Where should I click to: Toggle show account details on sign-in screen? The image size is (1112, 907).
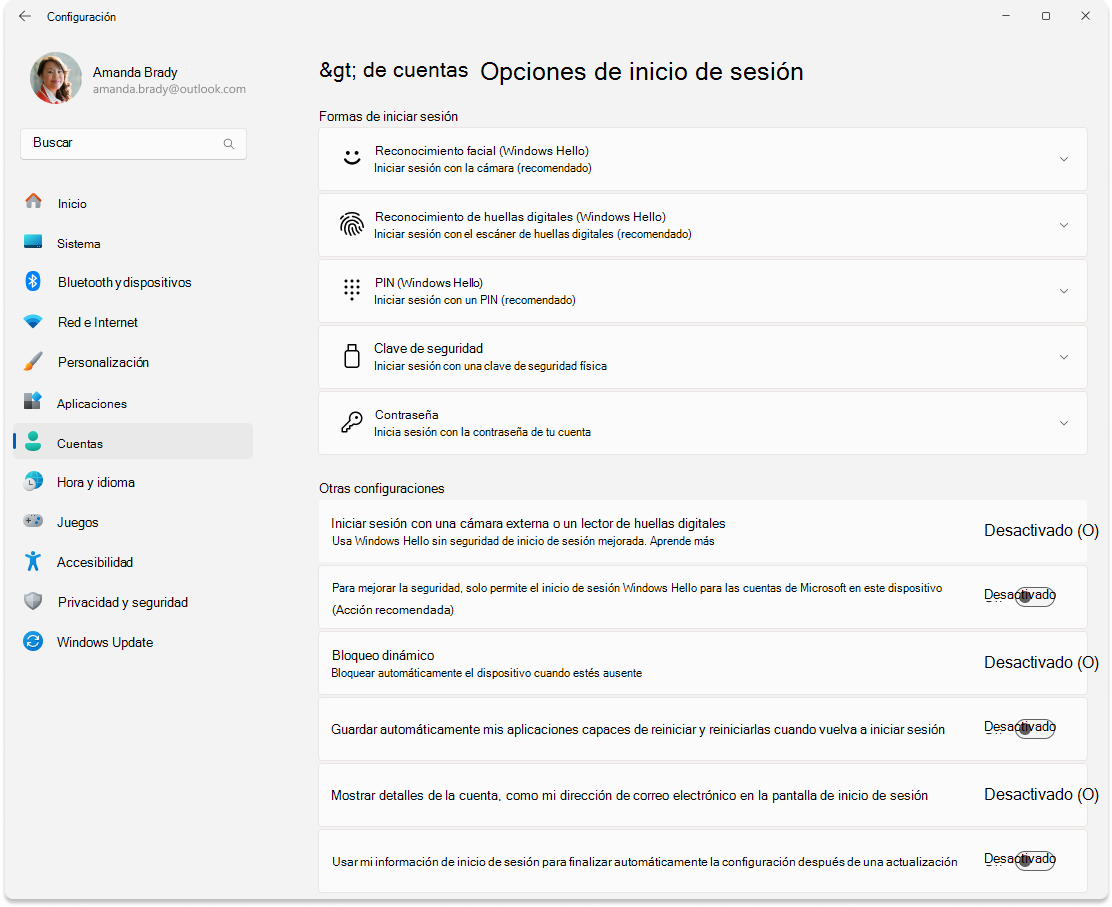tap(1041, 794)
